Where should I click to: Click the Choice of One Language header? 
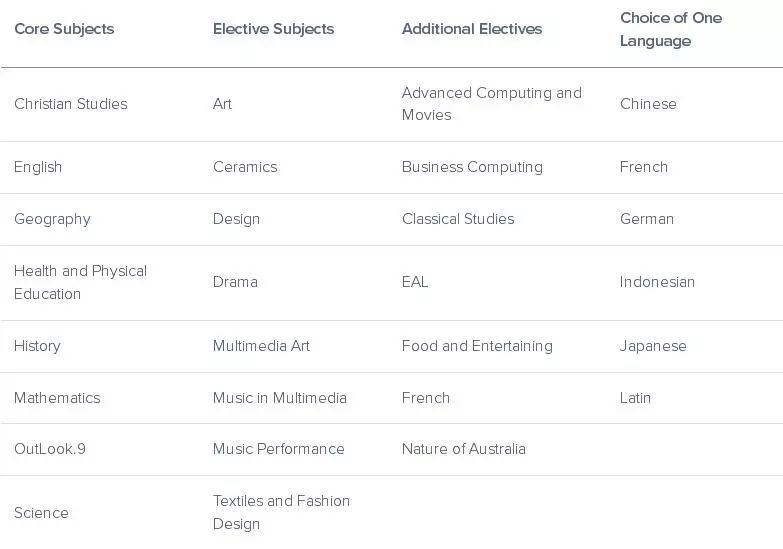click(670, 29)
